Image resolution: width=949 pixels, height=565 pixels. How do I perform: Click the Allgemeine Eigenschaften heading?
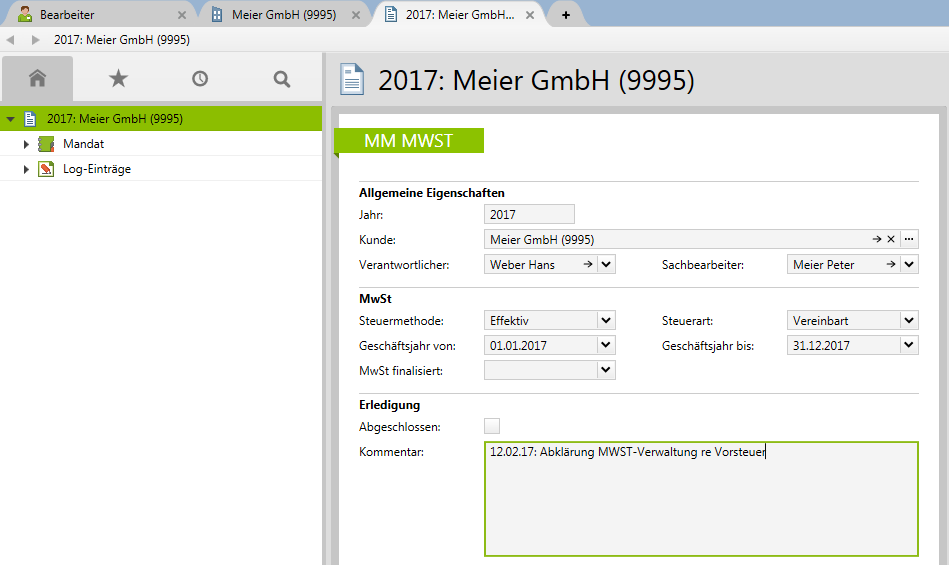[432, 193]
